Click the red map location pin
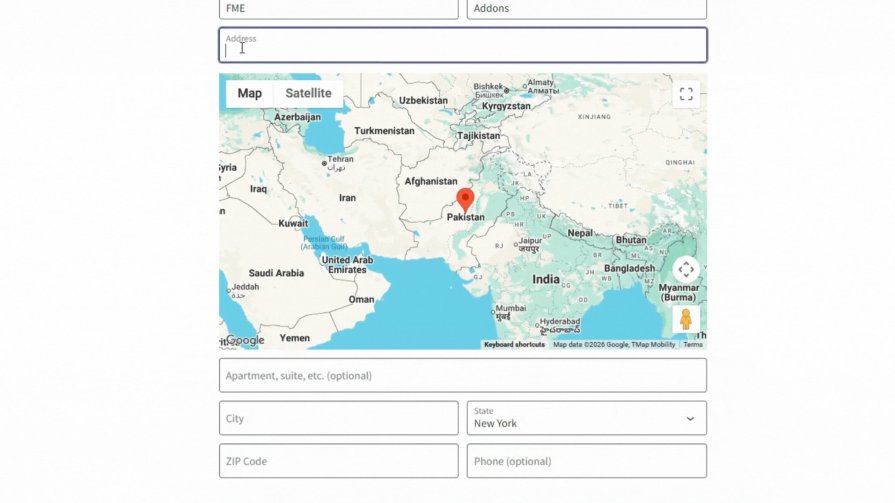 465,200
